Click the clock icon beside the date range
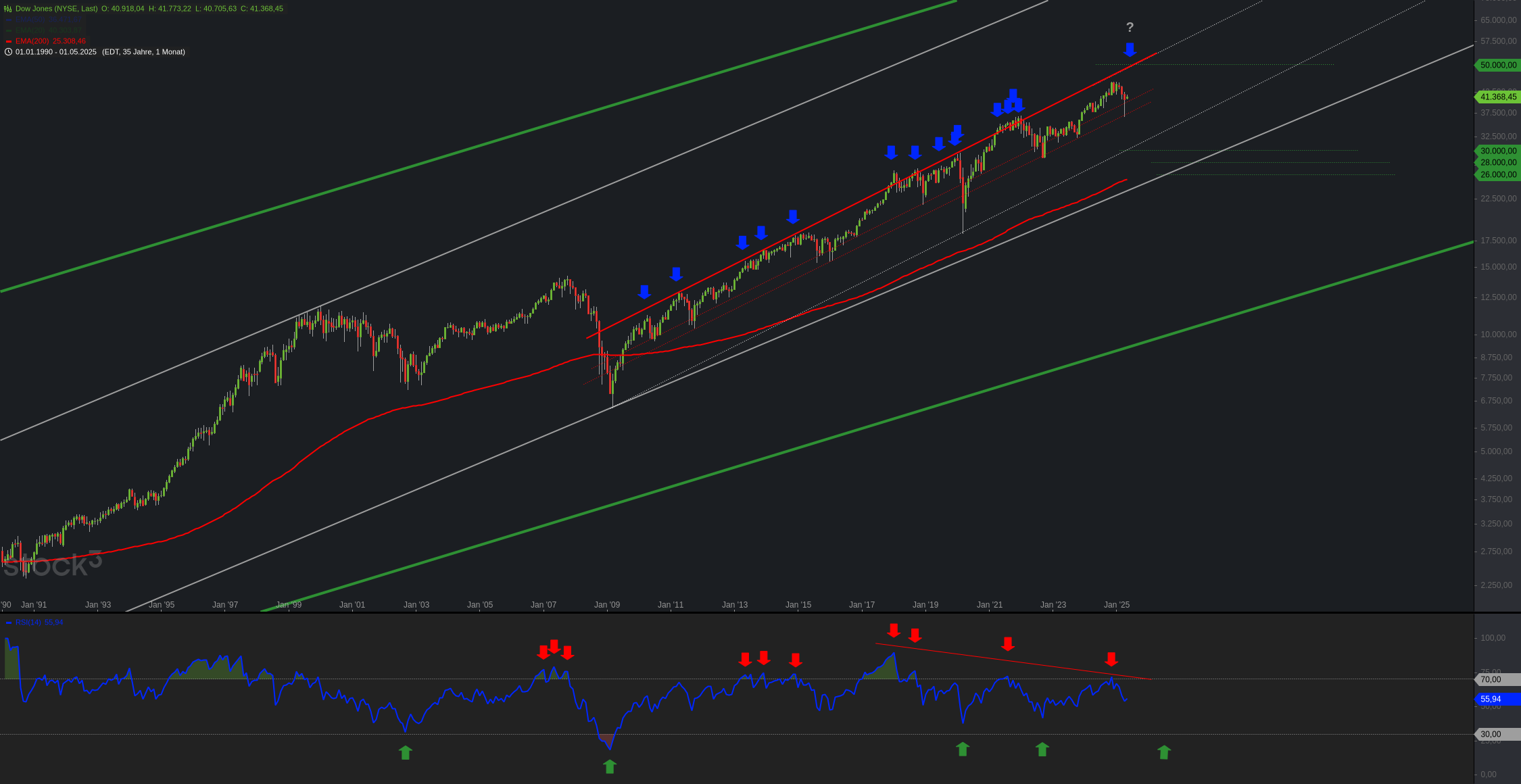This screenshot has width=1521, height=784. [x=8, y=52]
